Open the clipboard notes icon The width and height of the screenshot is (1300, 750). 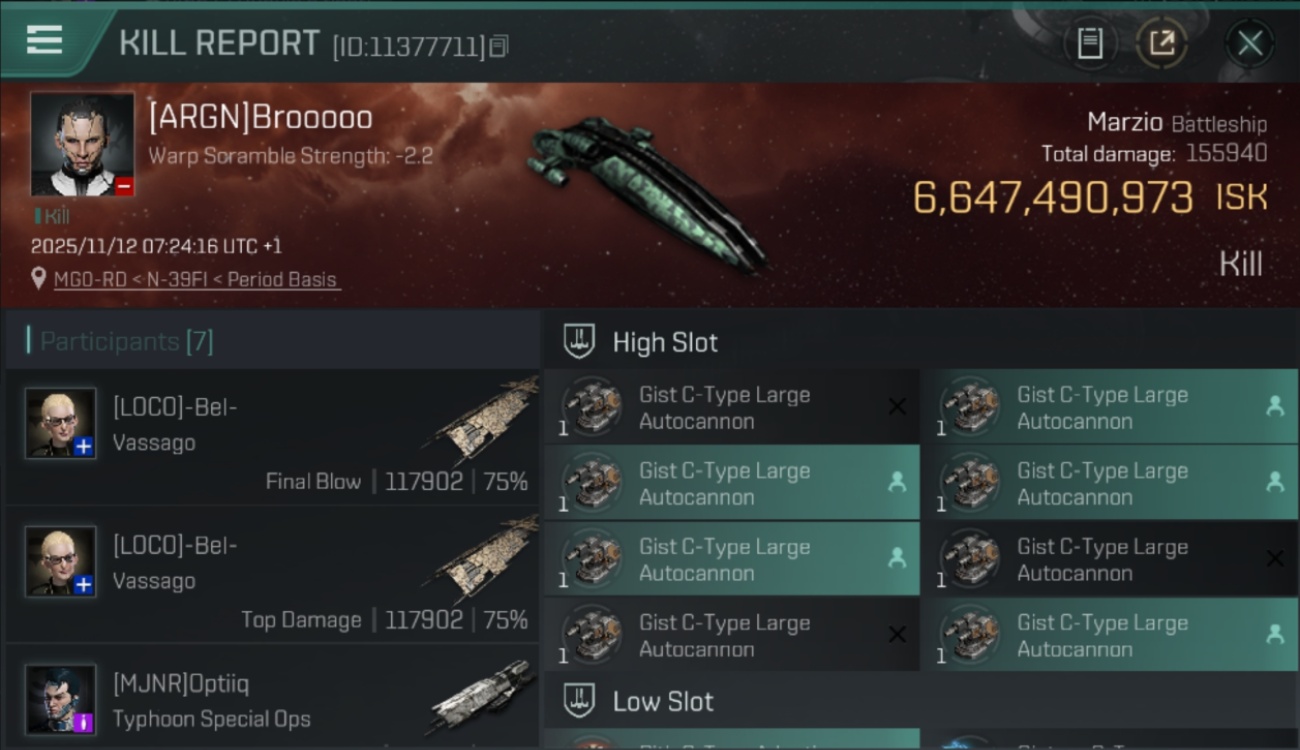click(1090, 43)
